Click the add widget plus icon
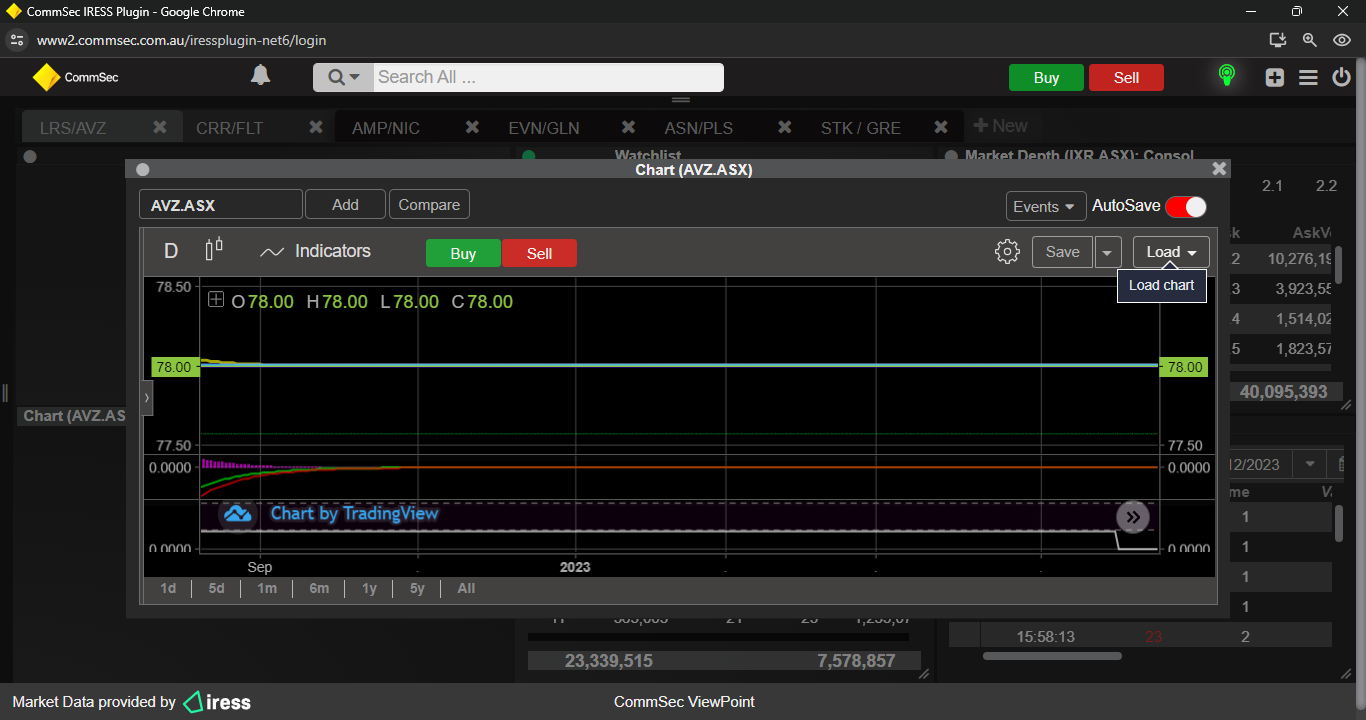 pos(1275,77)
